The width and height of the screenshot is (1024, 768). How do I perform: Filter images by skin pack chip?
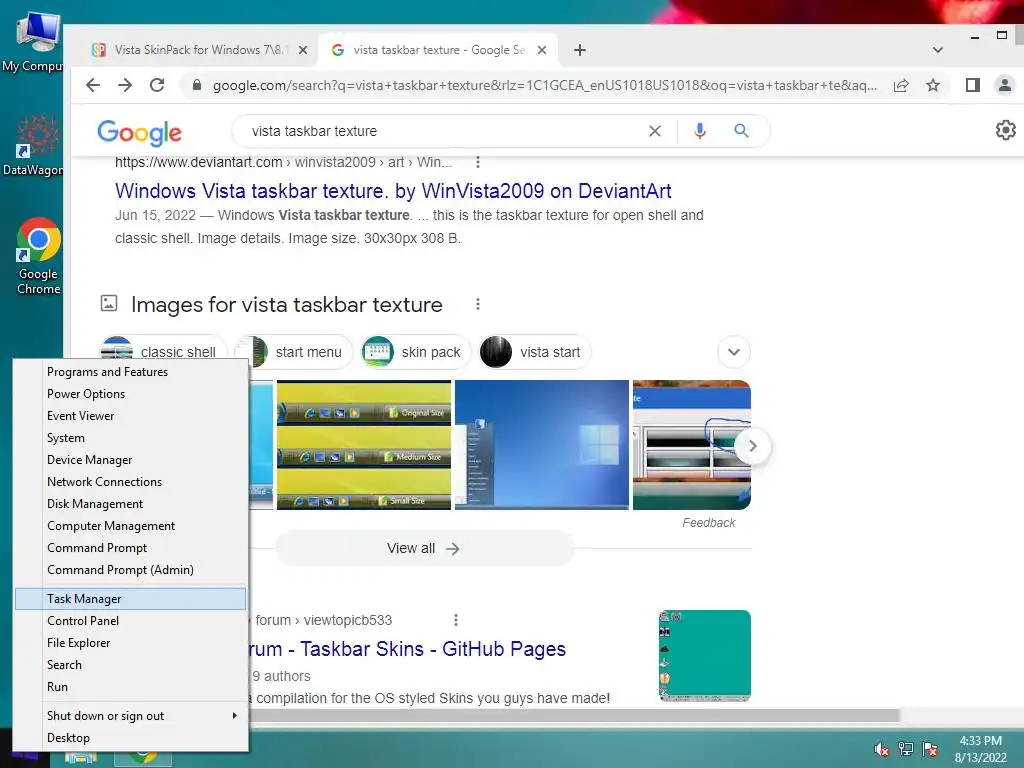click(416, 352)
